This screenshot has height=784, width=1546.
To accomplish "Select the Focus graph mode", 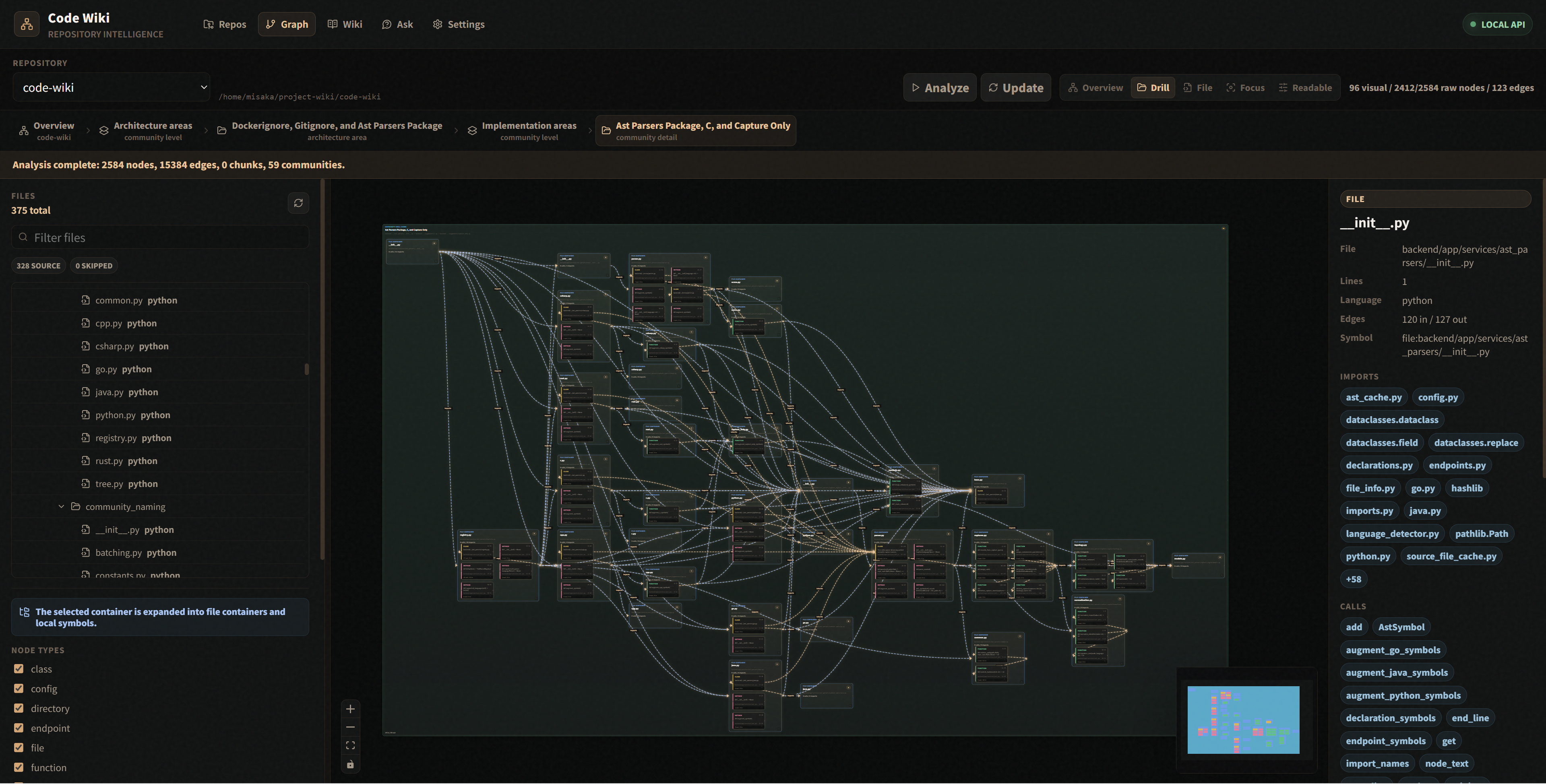I will (1245, 88).
